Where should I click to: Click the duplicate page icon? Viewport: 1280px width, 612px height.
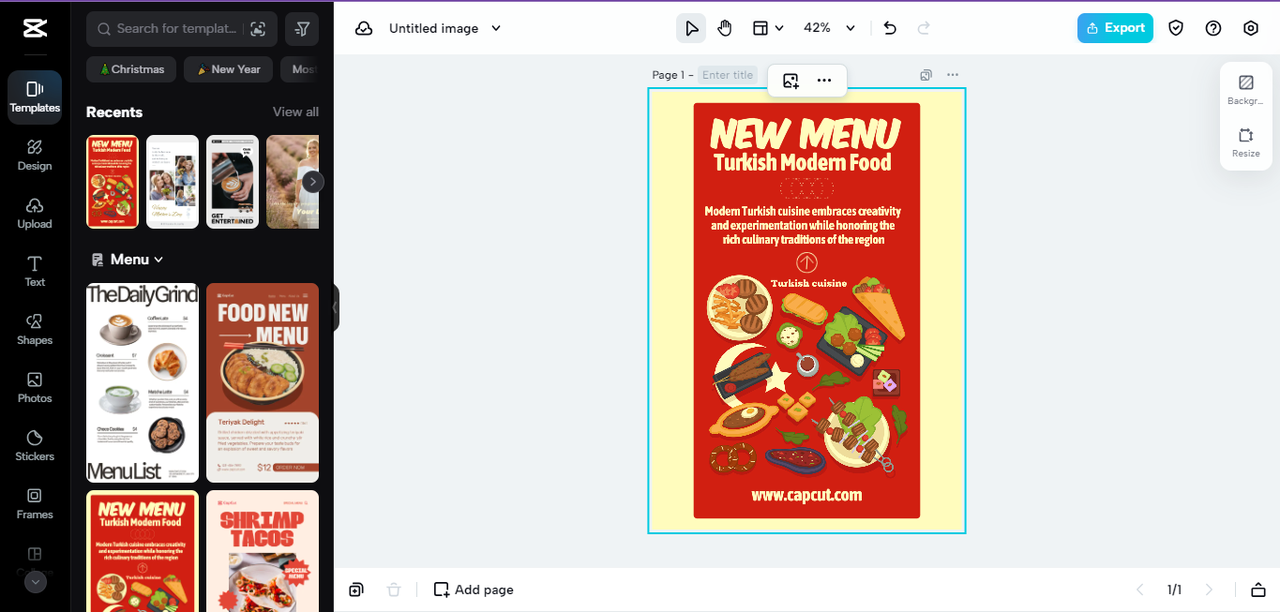pyautogui.click(x=926, y=75)
